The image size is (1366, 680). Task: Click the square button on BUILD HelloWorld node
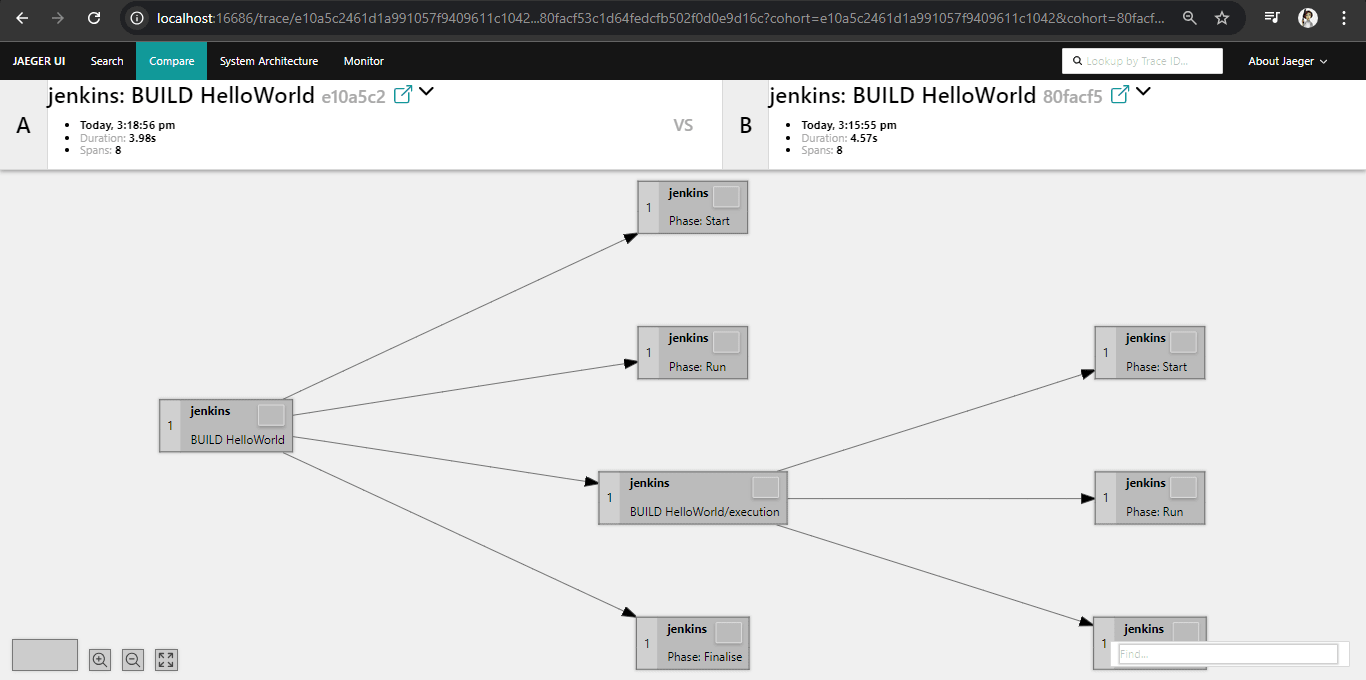(271, 415)
